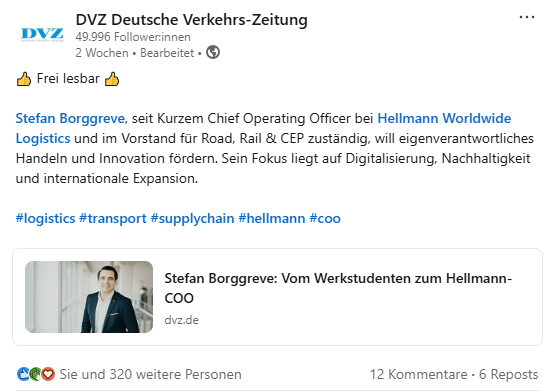Click thumbs-up emoji after Frei lesbar
Screen dimensions: 555x392
tap(112, 79)
